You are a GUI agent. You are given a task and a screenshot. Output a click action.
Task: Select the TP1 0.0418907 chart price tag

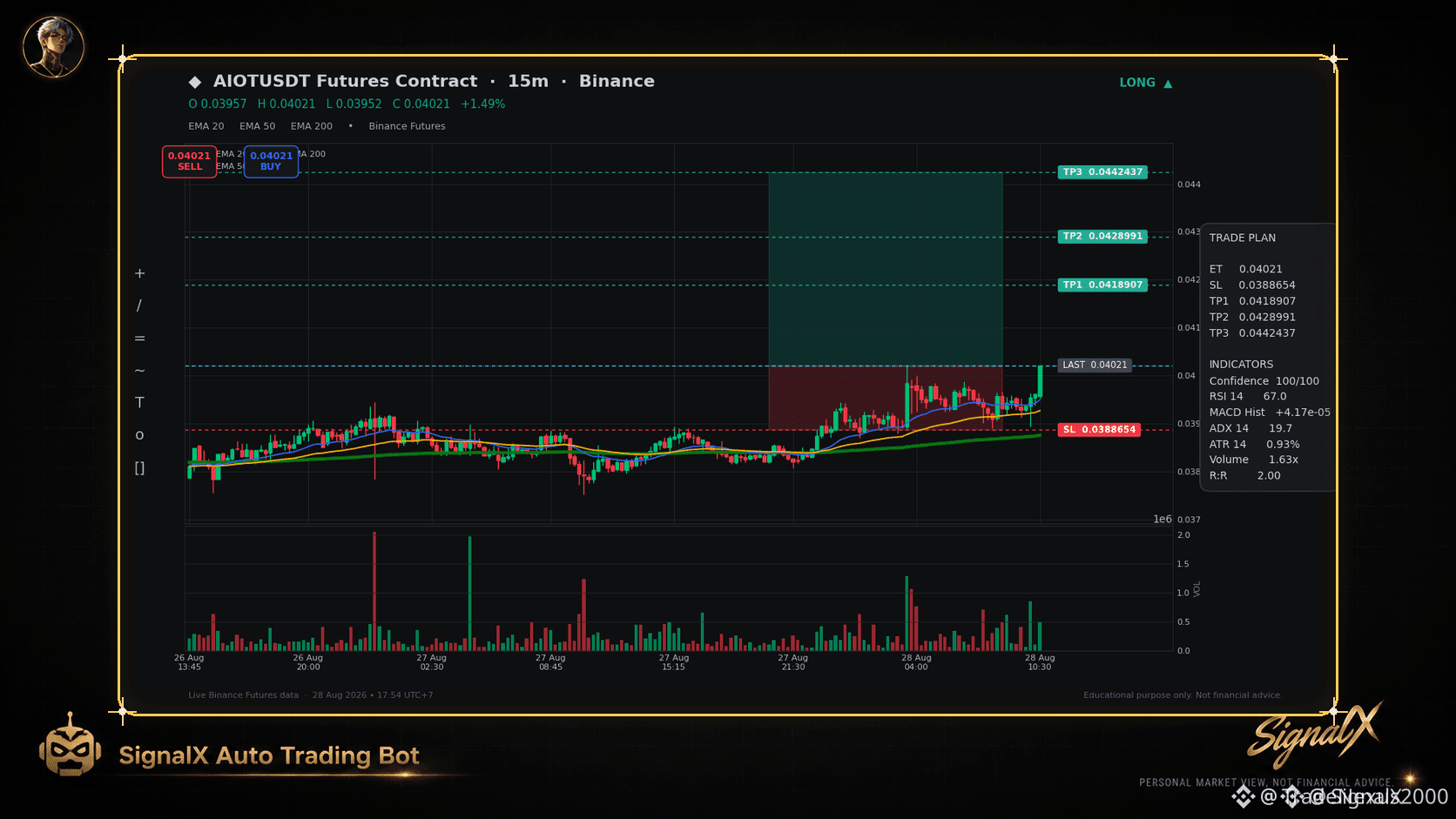point(1102,285)
